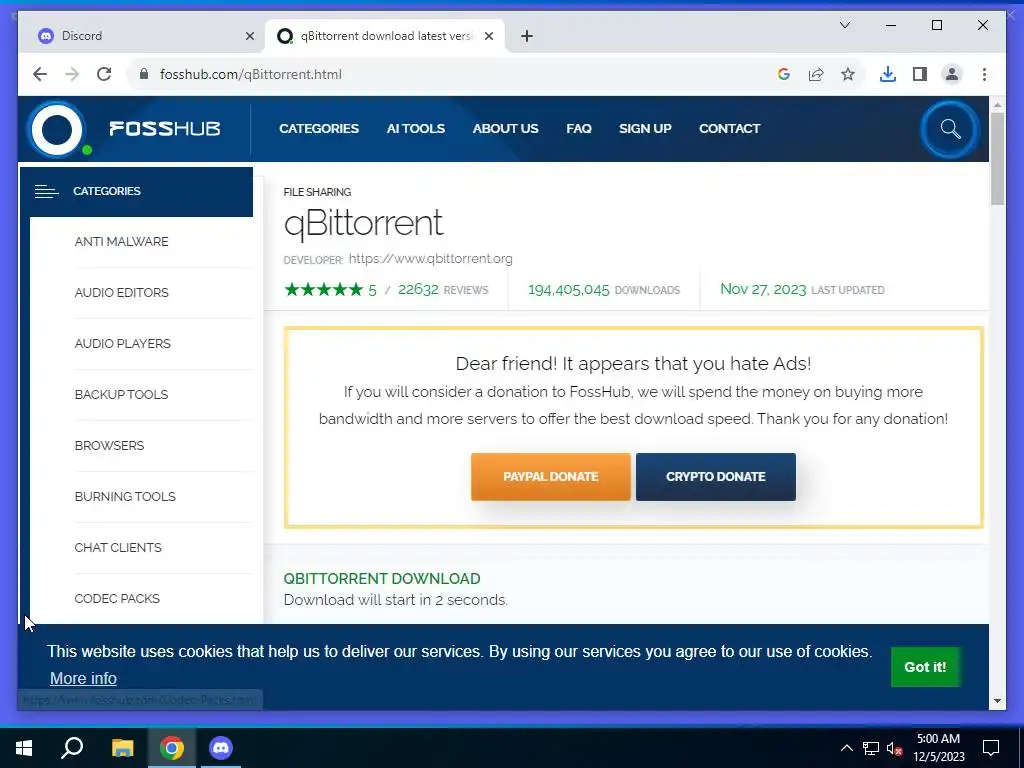The width and height of the screenshot is (1024, 768).
Task: Toggle the Chrome side panel
Action: tap(920, 74)
